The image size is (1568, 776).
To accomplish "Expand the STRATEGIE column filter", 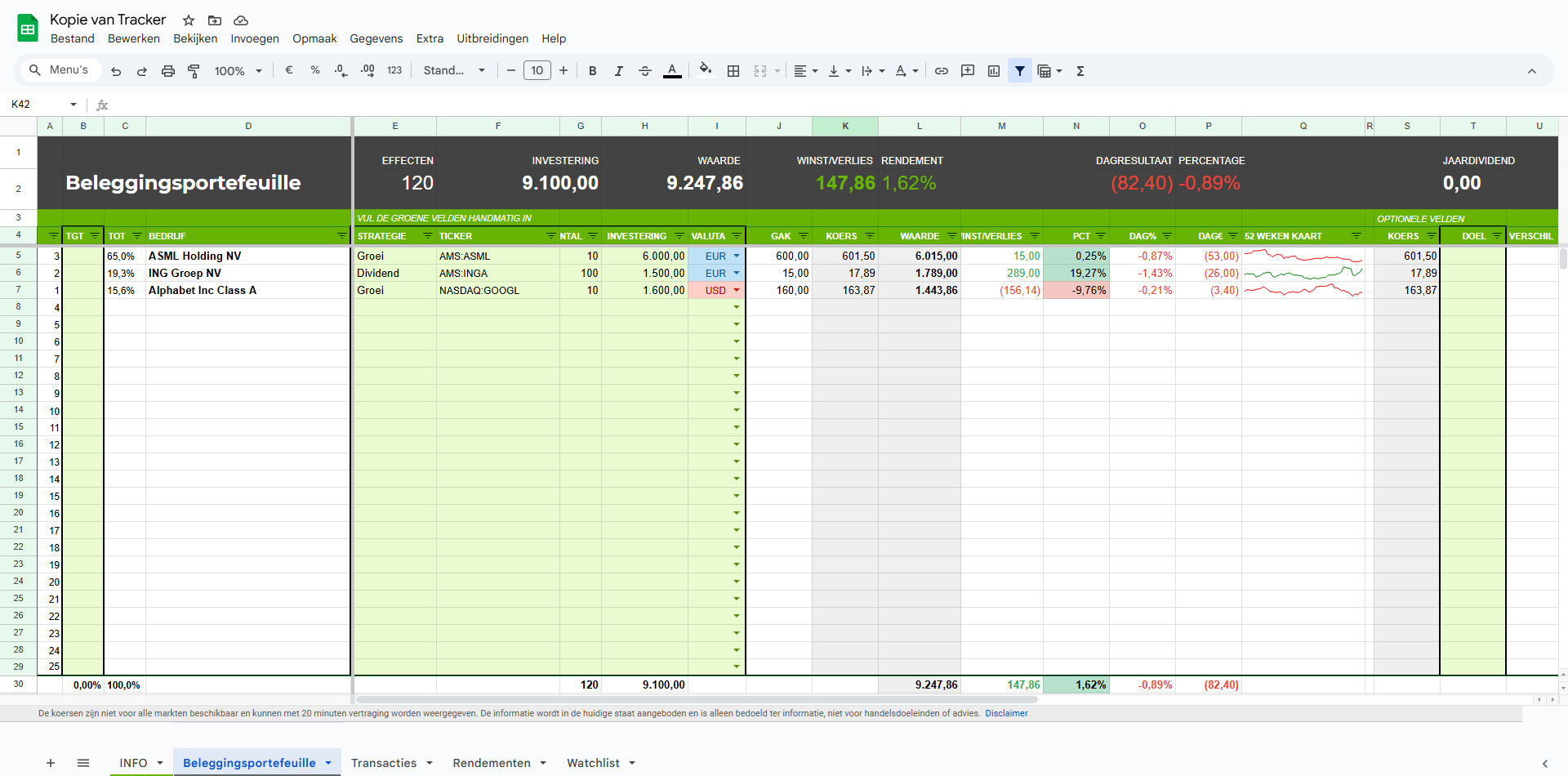I will [x=427, y=236].
